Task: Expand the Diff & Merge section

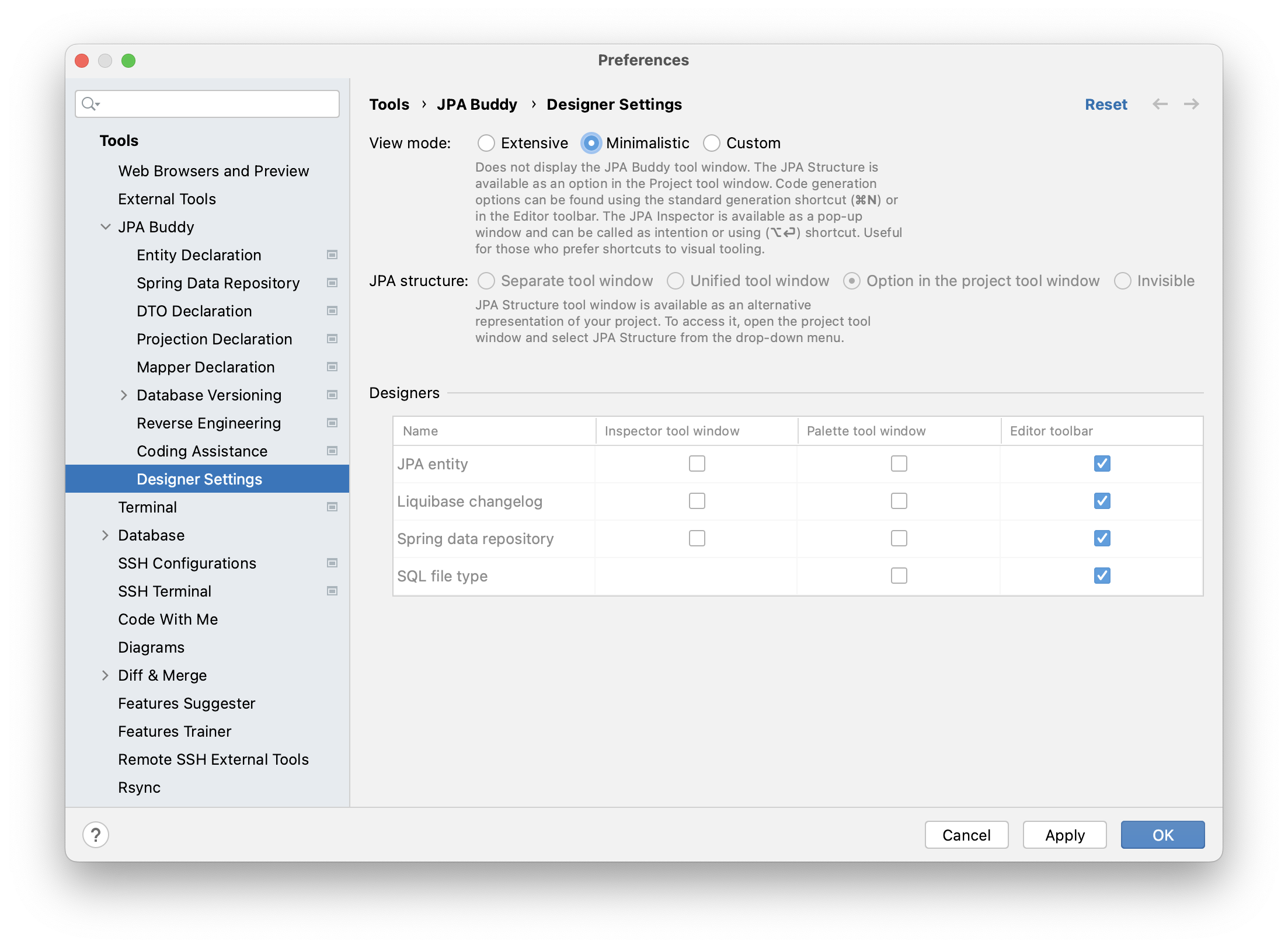Action: (106, 675)
